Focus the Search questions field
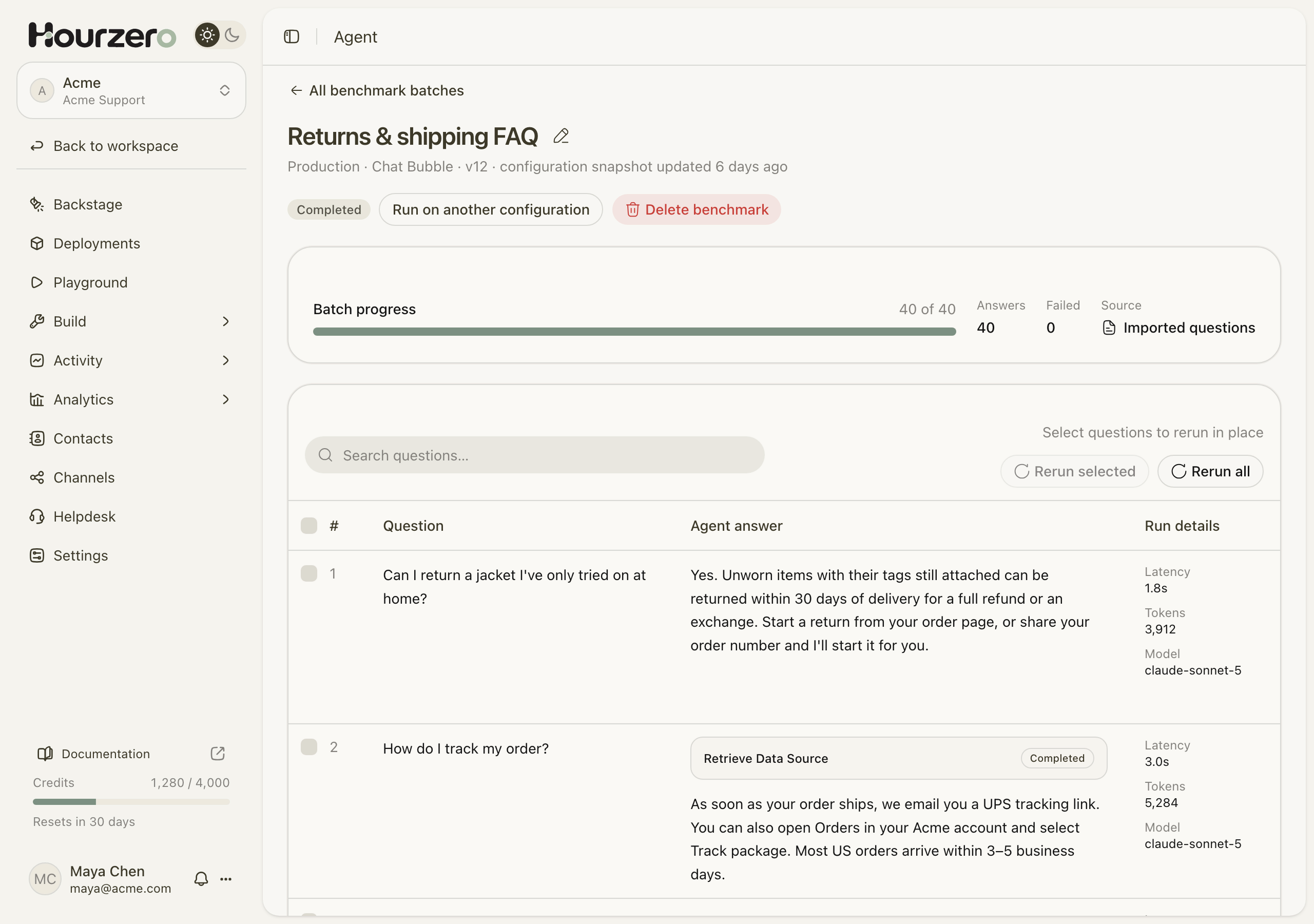Screen dimensions: 1314x924 (x=534, y=455)
